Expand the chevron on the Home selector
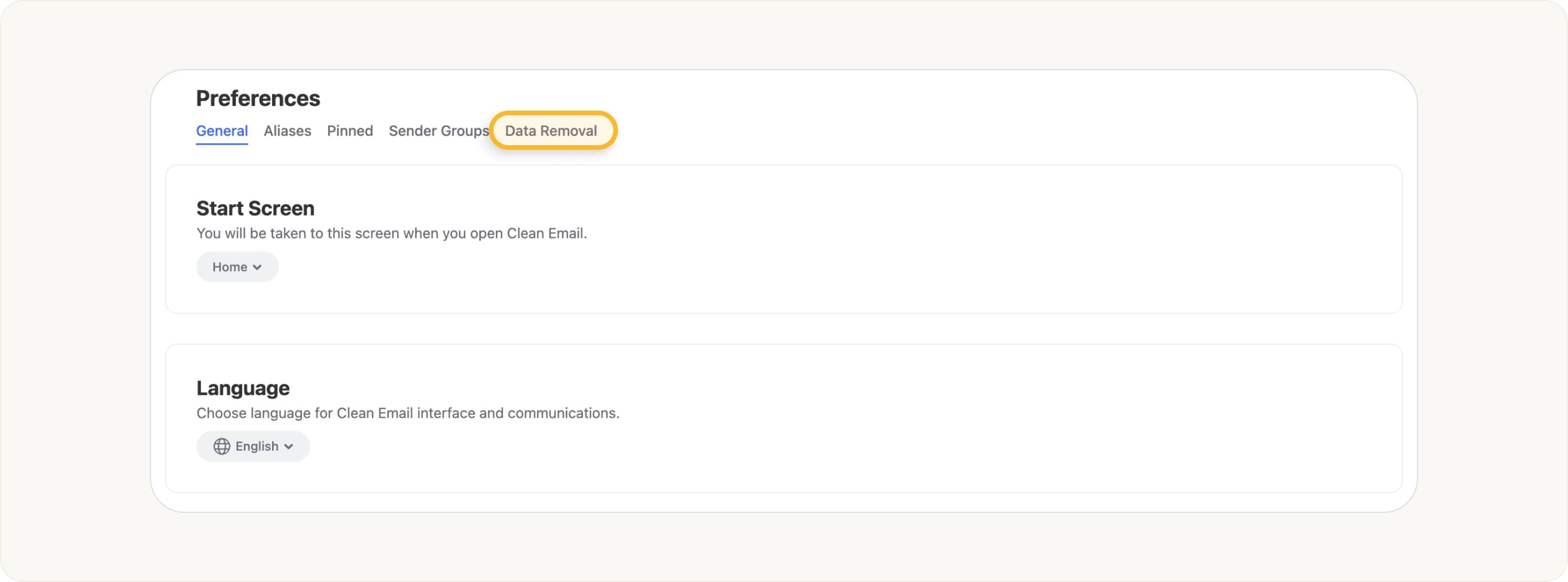1568x582 pixels. (x=258, y=266)
